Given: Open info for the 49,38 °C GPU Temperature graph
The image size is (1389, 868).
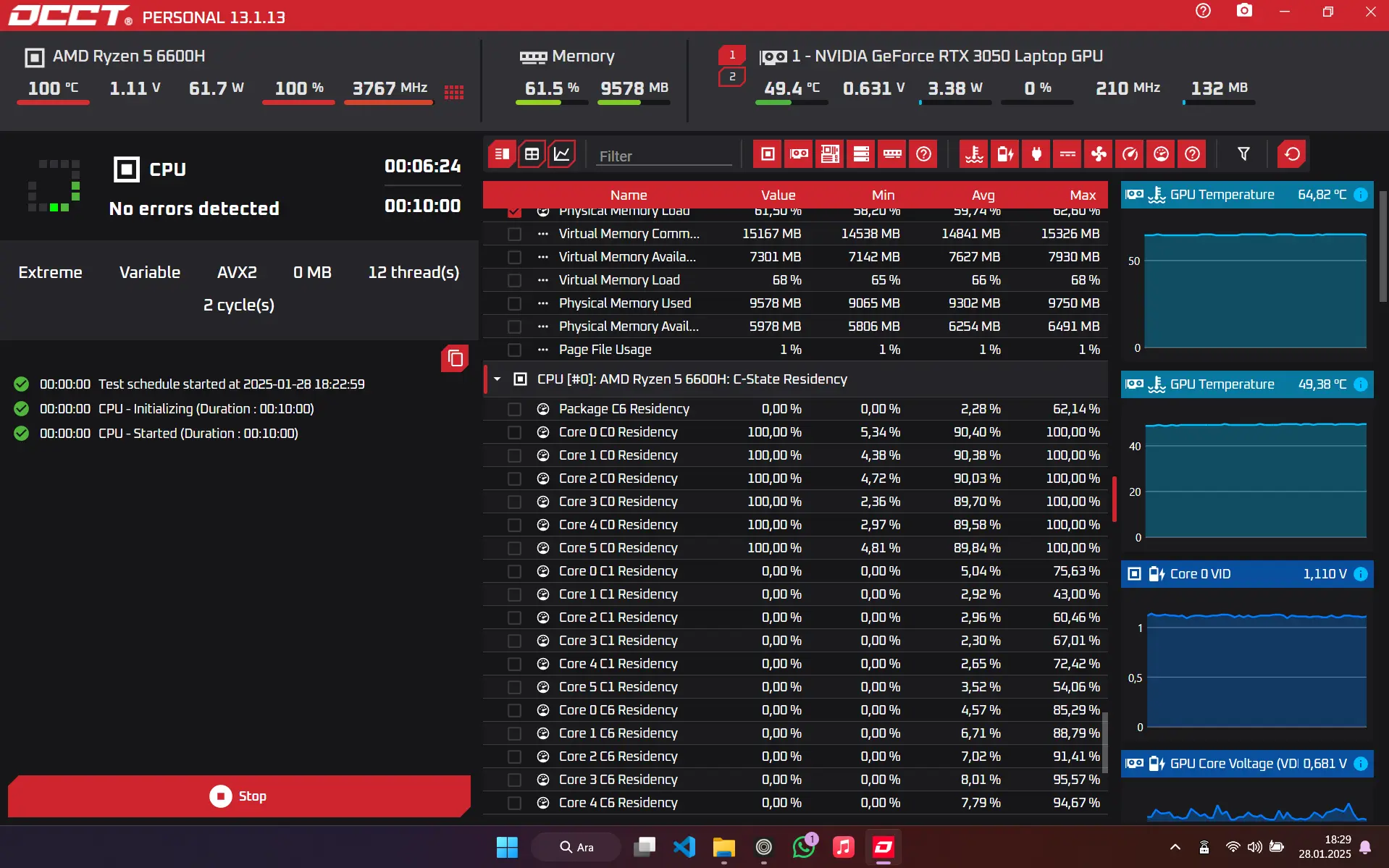Looking at the screenshot, I should pyautogui.click(x=1361, y=384).
